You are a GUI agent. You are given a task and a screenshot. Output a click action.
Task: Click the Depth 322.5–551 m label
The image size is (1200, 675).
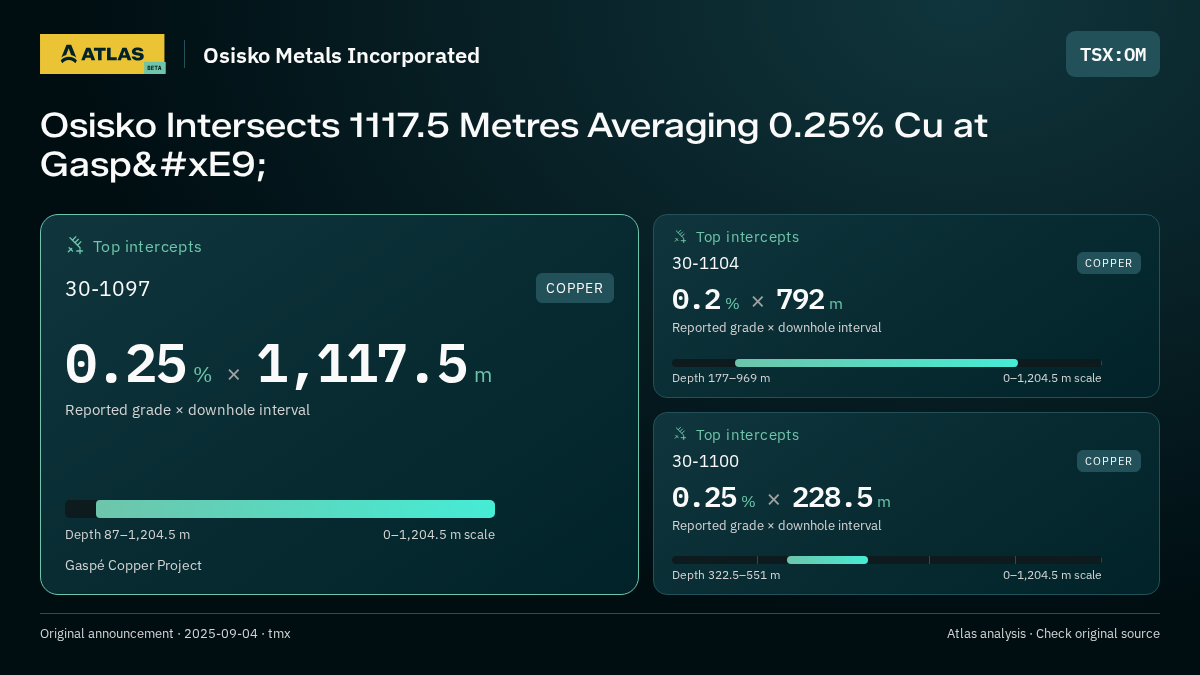[726, 575]
